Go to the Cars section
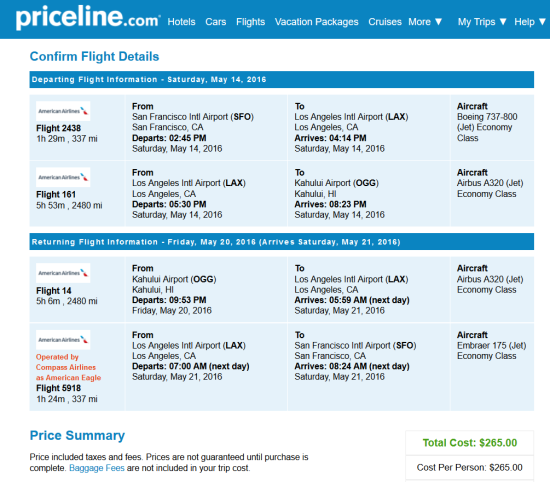 (216, 22)
